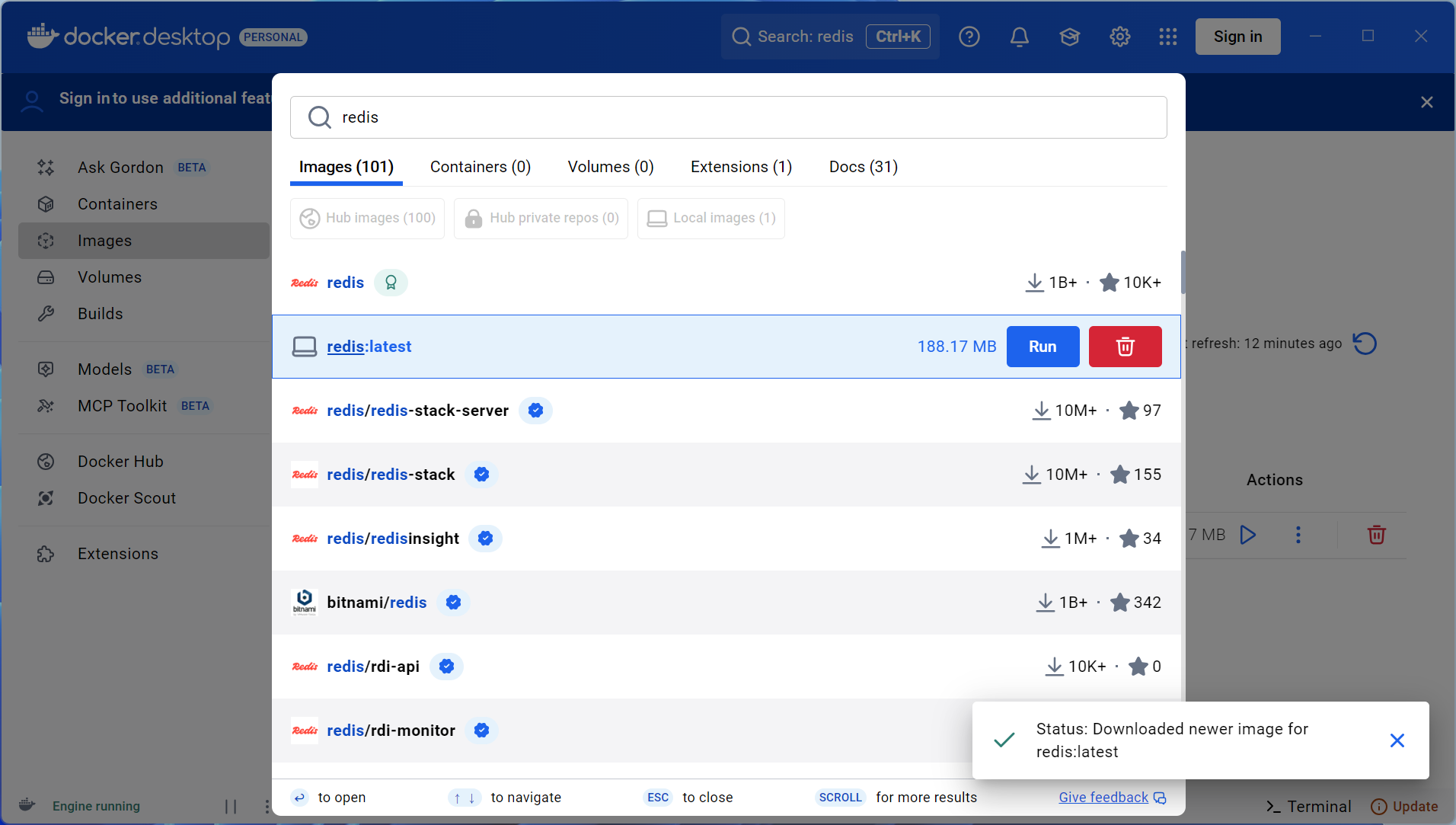Click the local image laptop icon for redis:latest
1456x825 pixels.
point(305,347)
